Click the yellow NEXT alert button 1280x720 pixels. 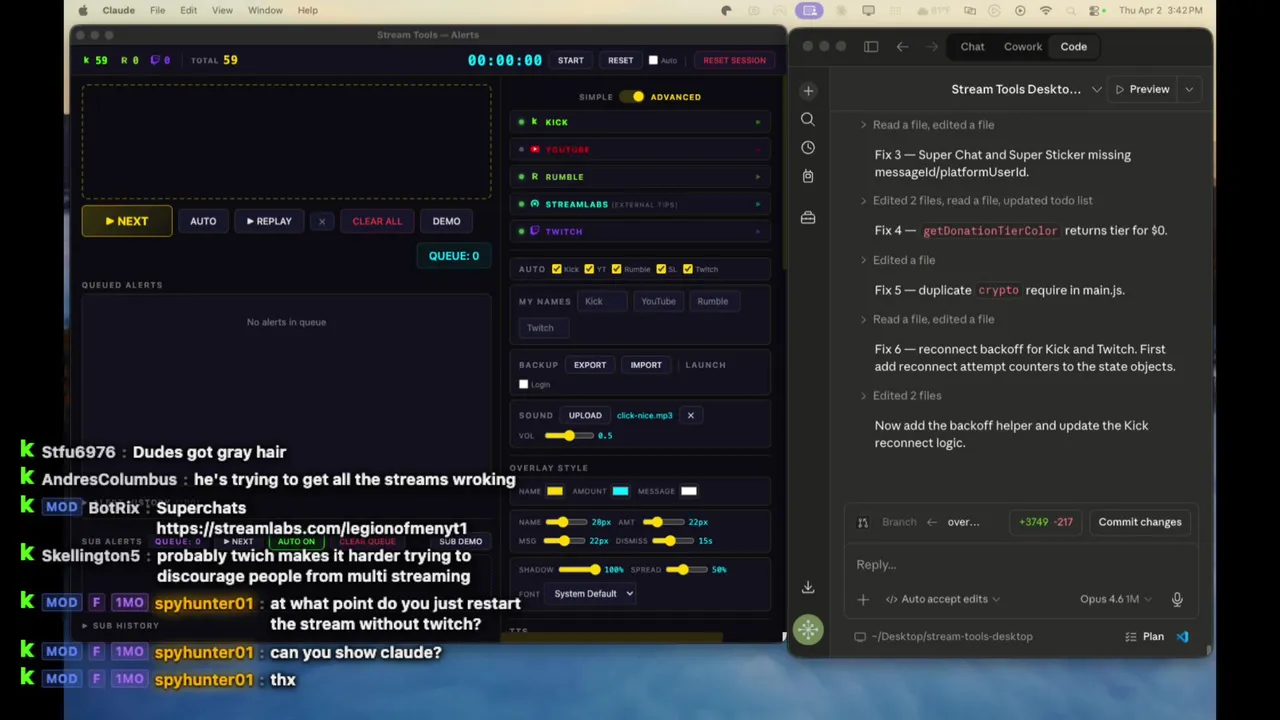(x=126, y=221)
